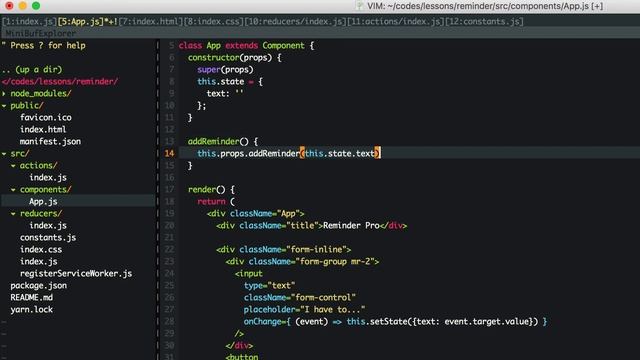Click the form-group mr-2 div line
The height and width of the screenshot is (360, 640).
click(x=302, y=262)
